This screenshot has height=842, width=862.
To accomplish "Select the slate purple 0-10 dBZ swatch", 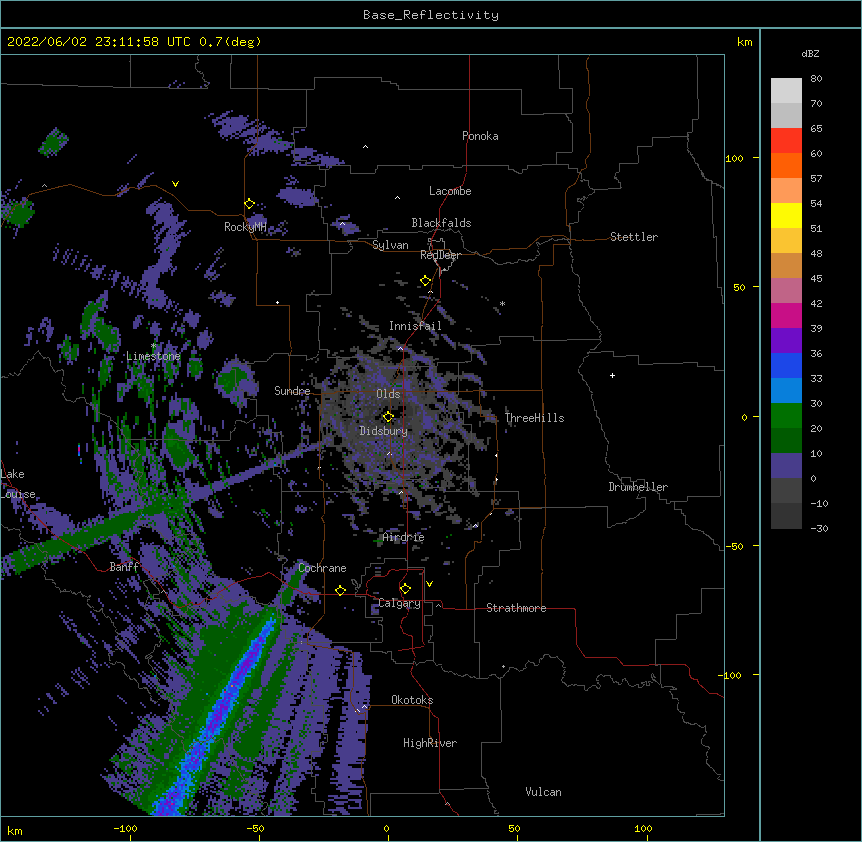I will [786, 466].
